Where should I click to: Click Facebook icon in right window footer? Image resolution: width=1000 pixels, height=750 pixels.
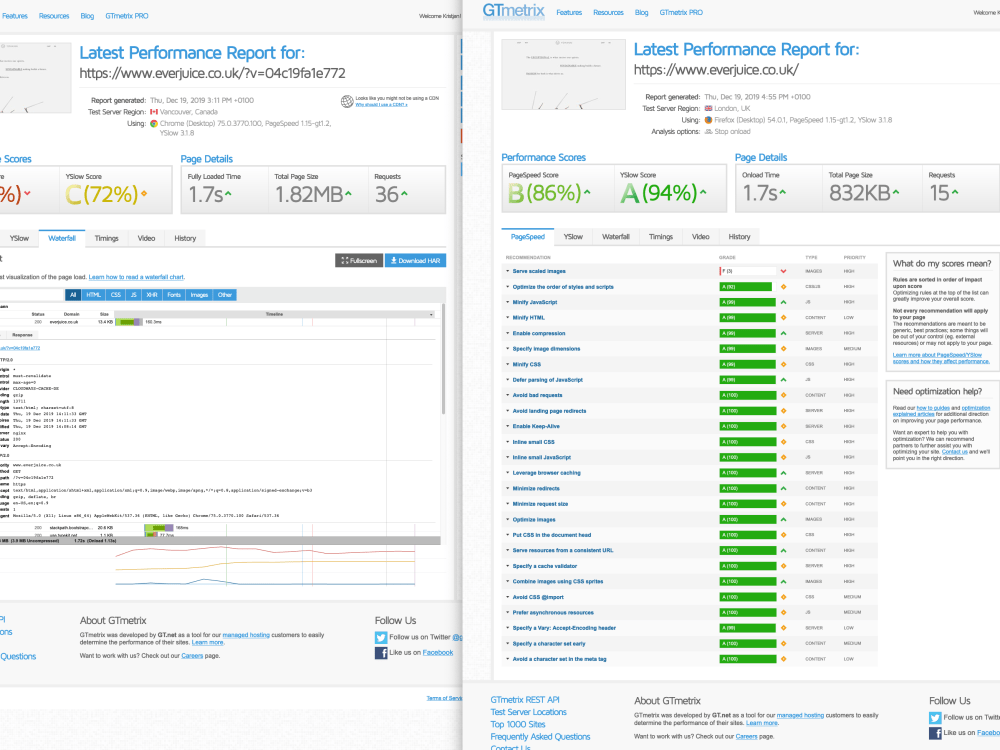(935, 733)
